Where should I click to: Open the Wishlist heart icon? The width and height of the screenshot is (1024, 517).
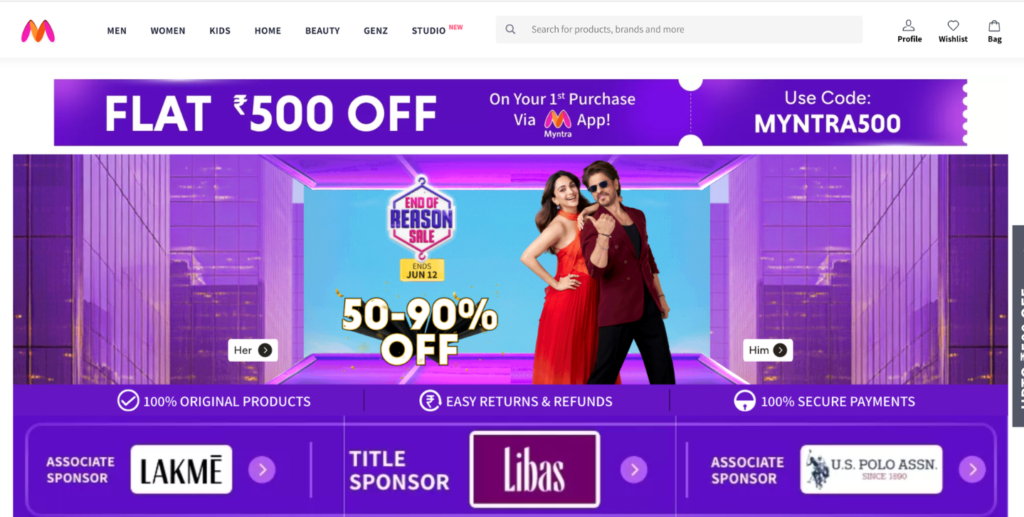[x=953, y=26]
